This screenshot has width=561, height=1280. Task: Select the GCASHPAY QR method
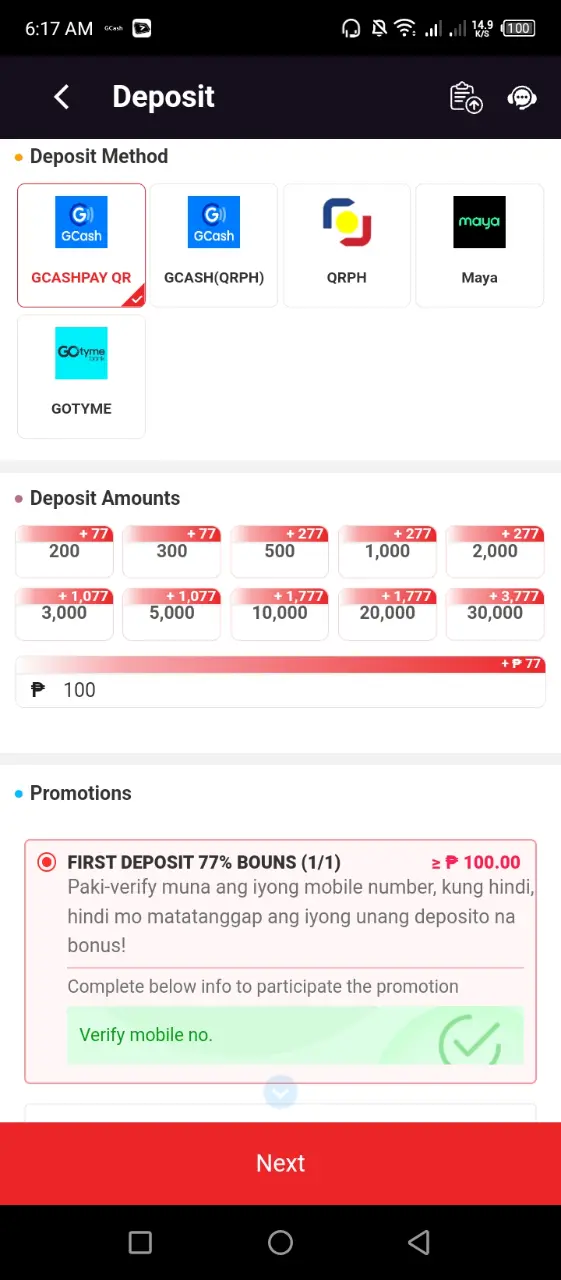pos(81,245)
